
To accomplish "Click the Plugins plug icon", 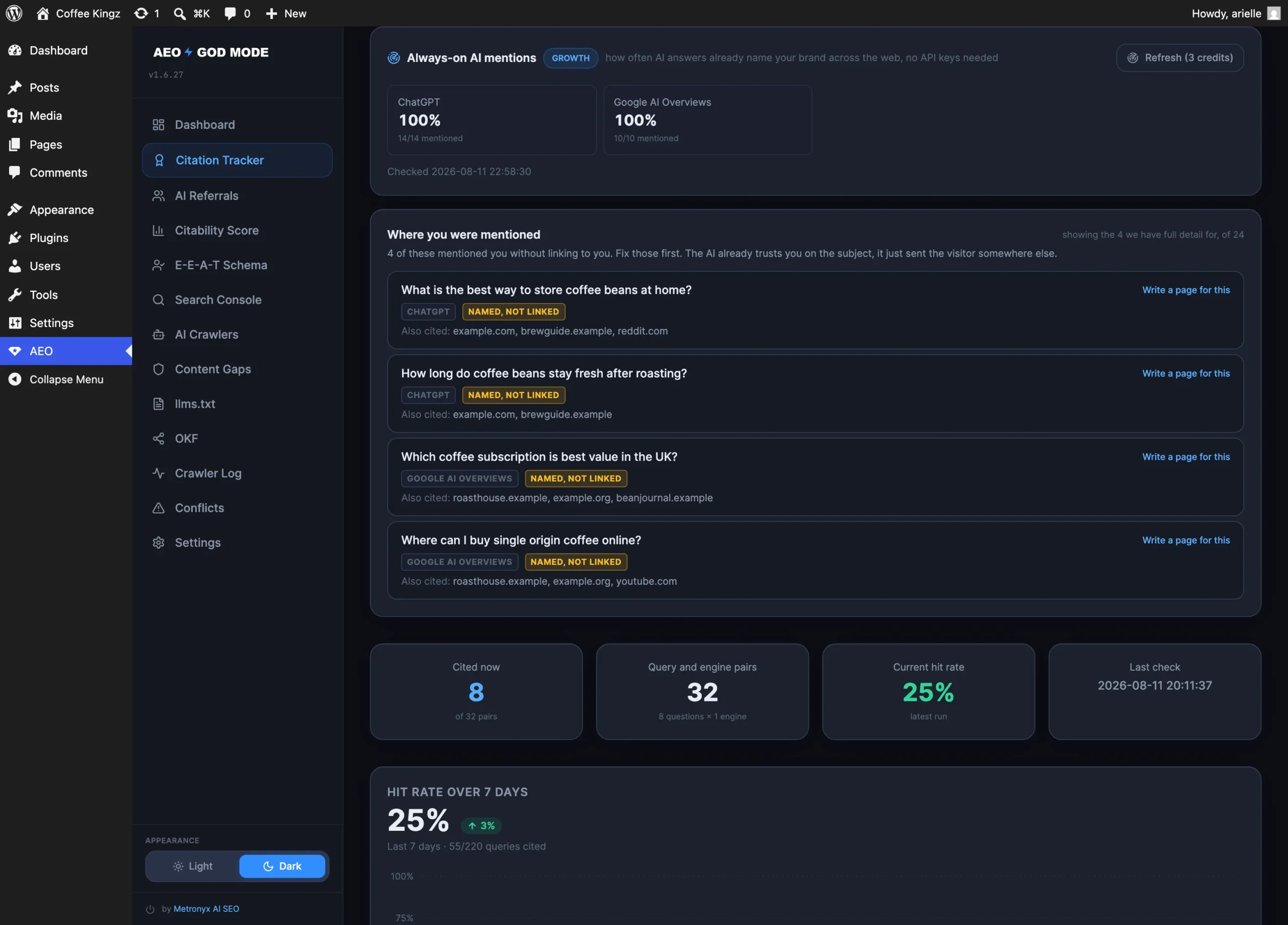I will (15, 238).
